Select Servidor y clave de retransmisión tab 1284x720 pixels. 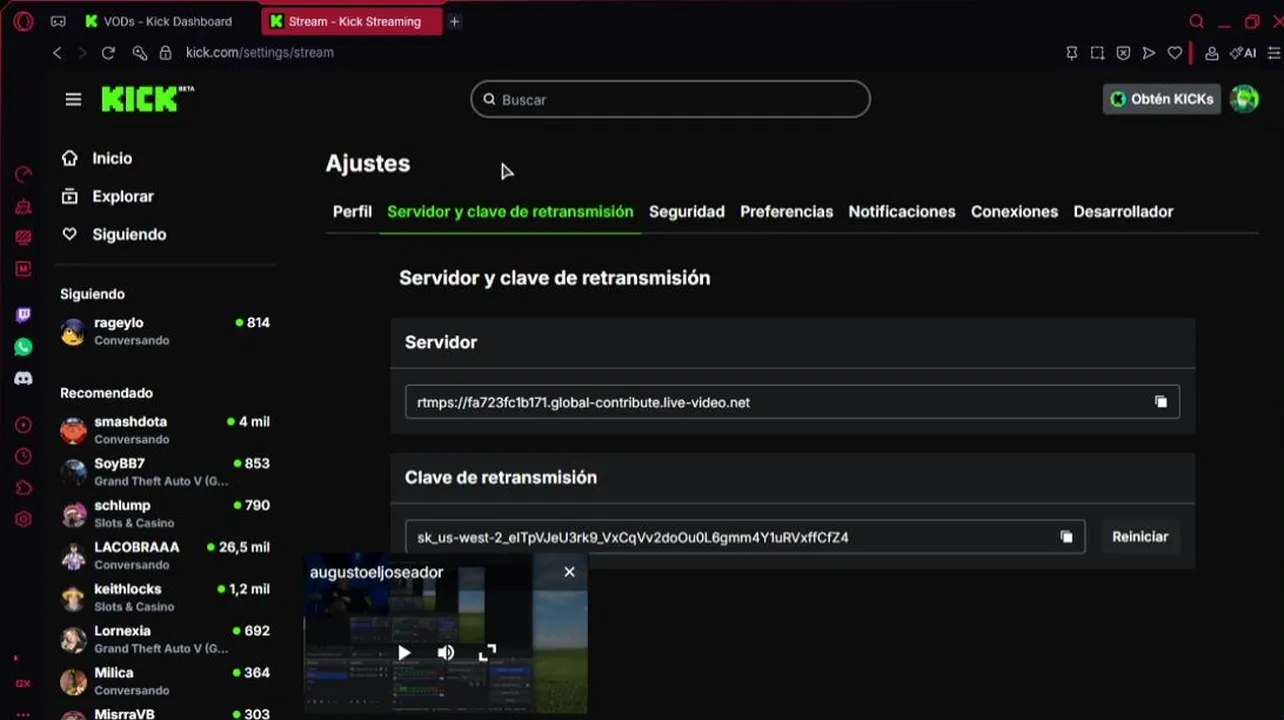coord(510,212)
